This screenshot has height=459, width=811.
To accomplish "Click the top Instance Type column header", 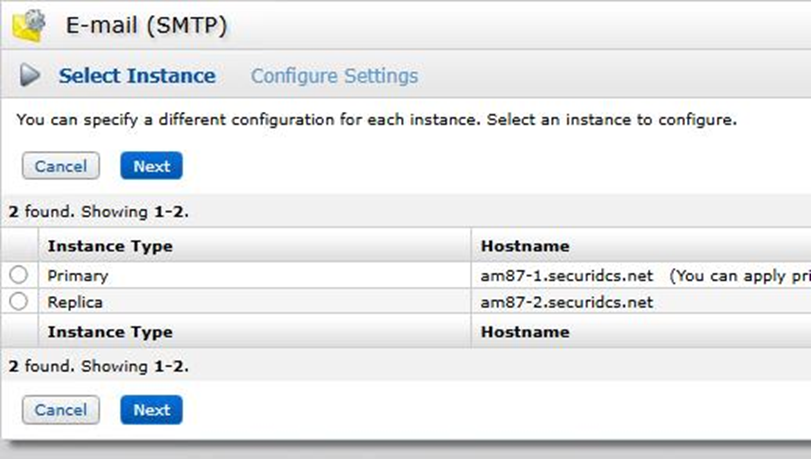I will pos(110,246).
